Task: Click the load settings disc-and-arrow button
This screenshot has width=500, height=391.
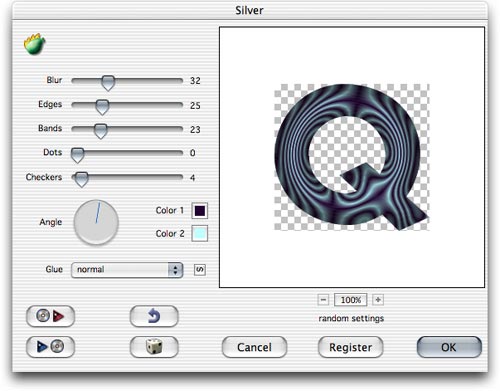Action: click(50, 316)
